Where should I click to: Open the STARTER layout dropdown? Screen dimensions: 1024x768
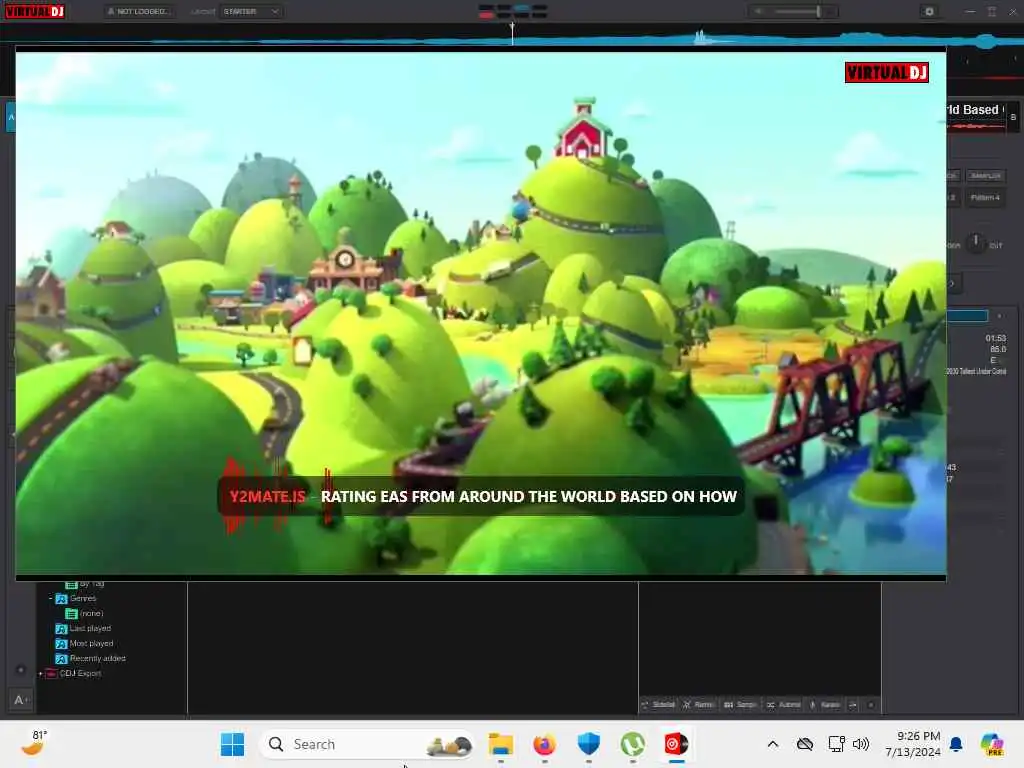tap(251, 11)
